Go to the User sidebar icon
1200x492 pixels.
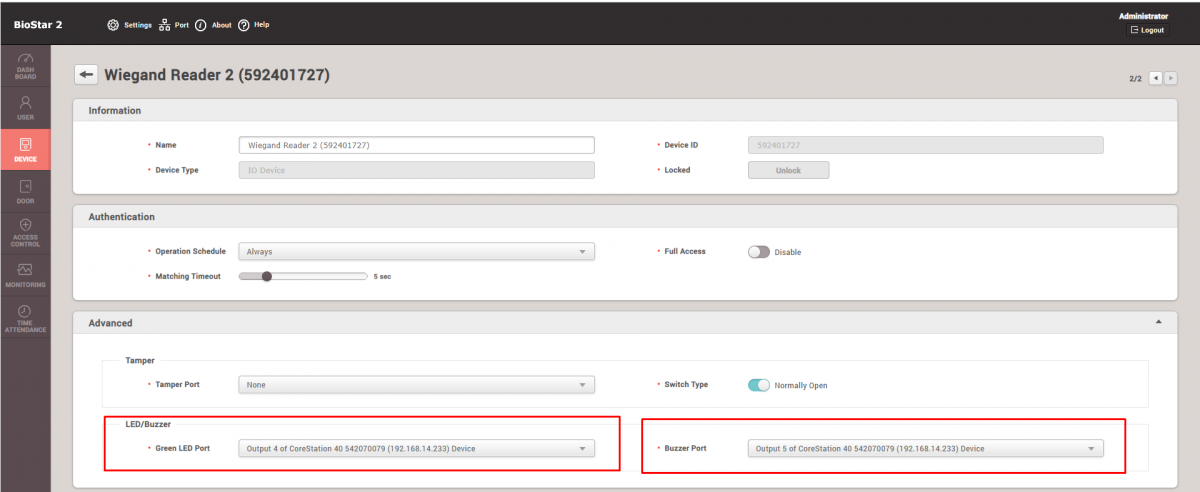(25, 107)
